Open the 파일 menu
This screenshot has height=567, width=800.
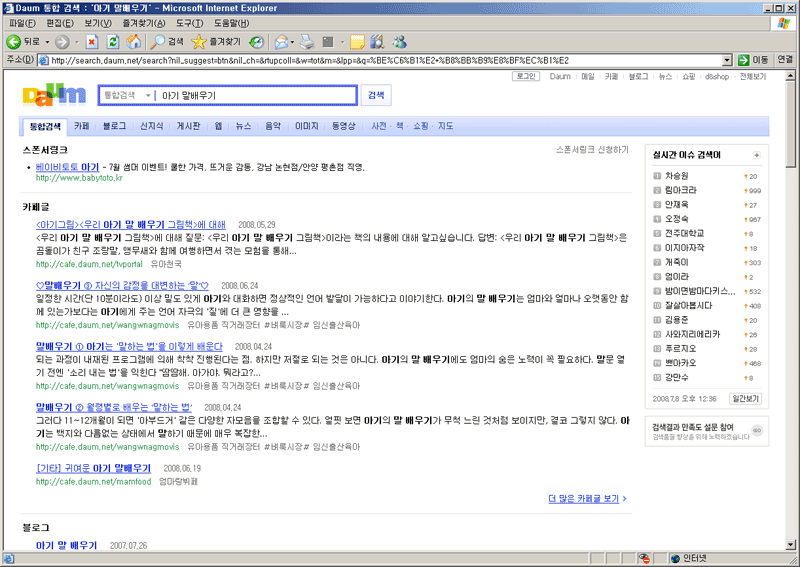click(x=22, y=23)
